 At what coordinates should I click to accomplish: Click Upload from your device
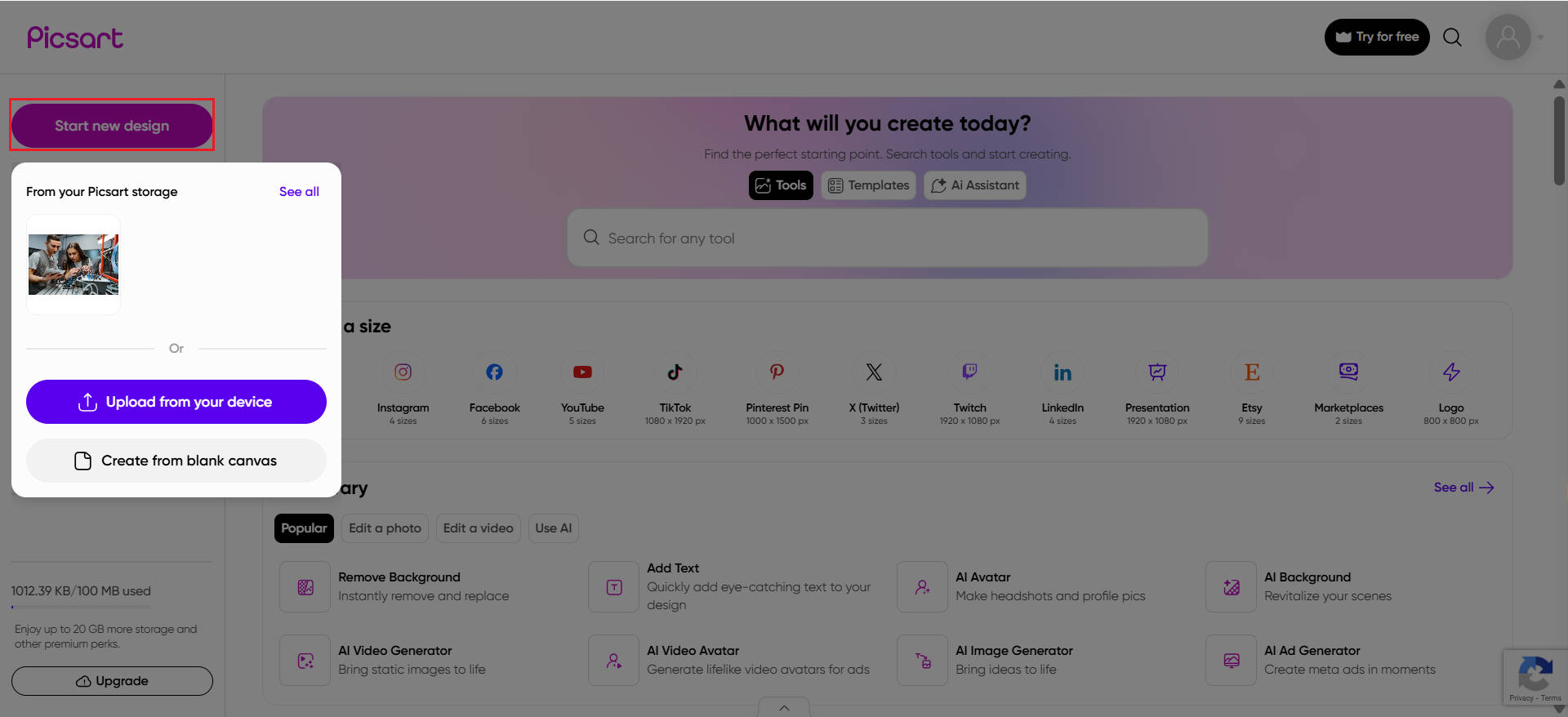point(176,402)
